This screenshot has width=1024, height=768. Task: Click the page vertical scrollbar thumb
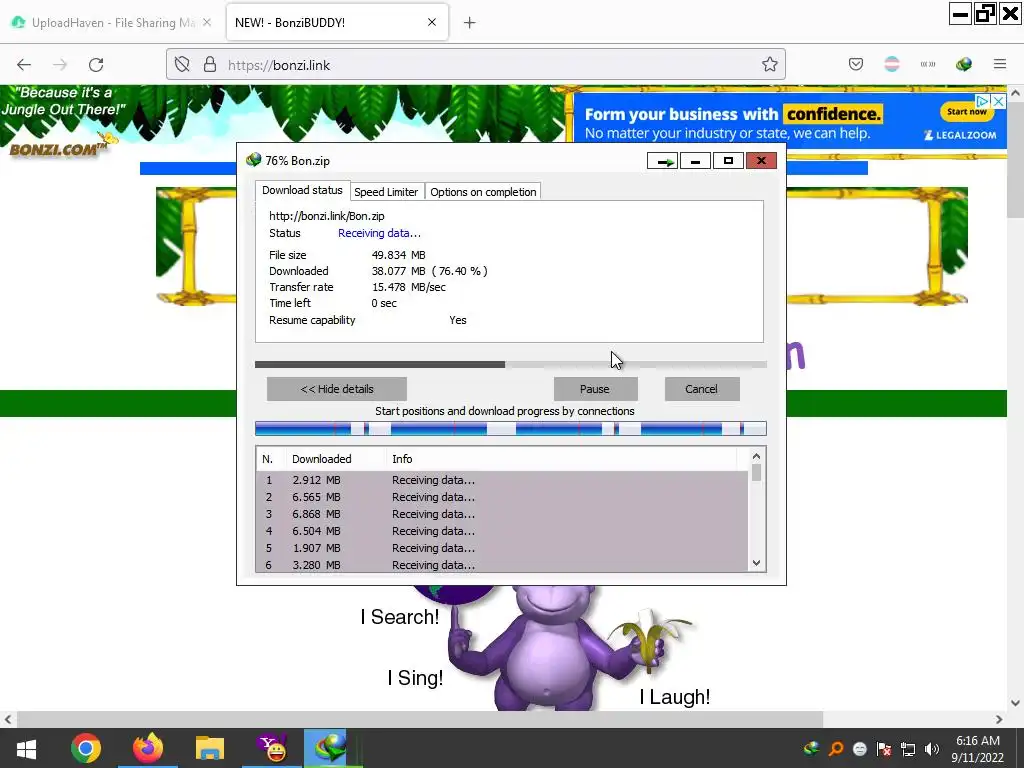click(x=1016, y=160)
